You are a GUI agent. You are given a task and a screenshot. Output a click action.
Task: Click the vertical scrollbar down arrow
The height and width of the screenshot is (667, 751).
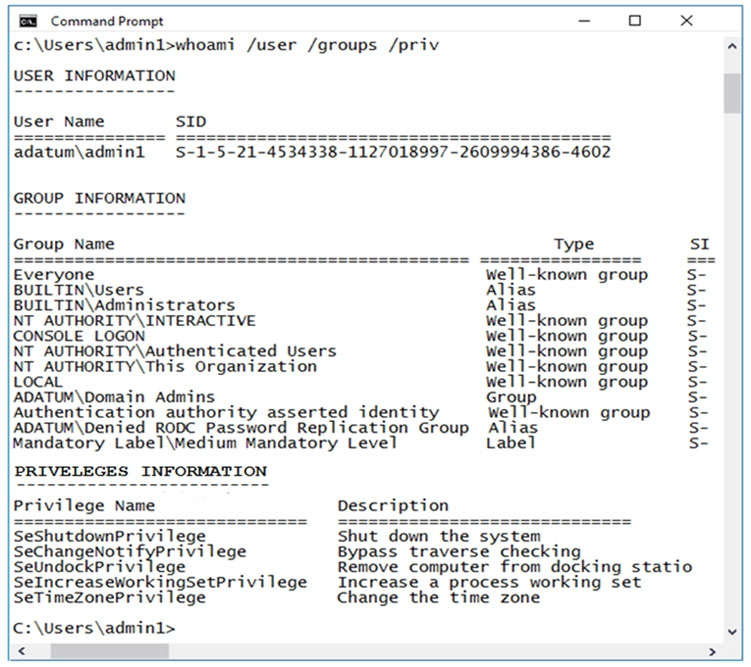[x=732, y=632]
